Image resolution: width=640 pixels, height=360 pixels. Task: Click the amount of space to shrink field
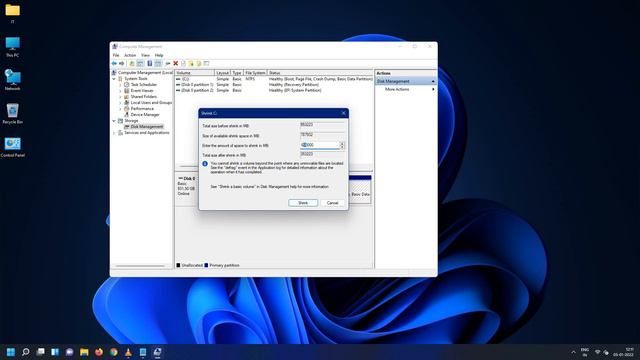(x=320, y=145)
